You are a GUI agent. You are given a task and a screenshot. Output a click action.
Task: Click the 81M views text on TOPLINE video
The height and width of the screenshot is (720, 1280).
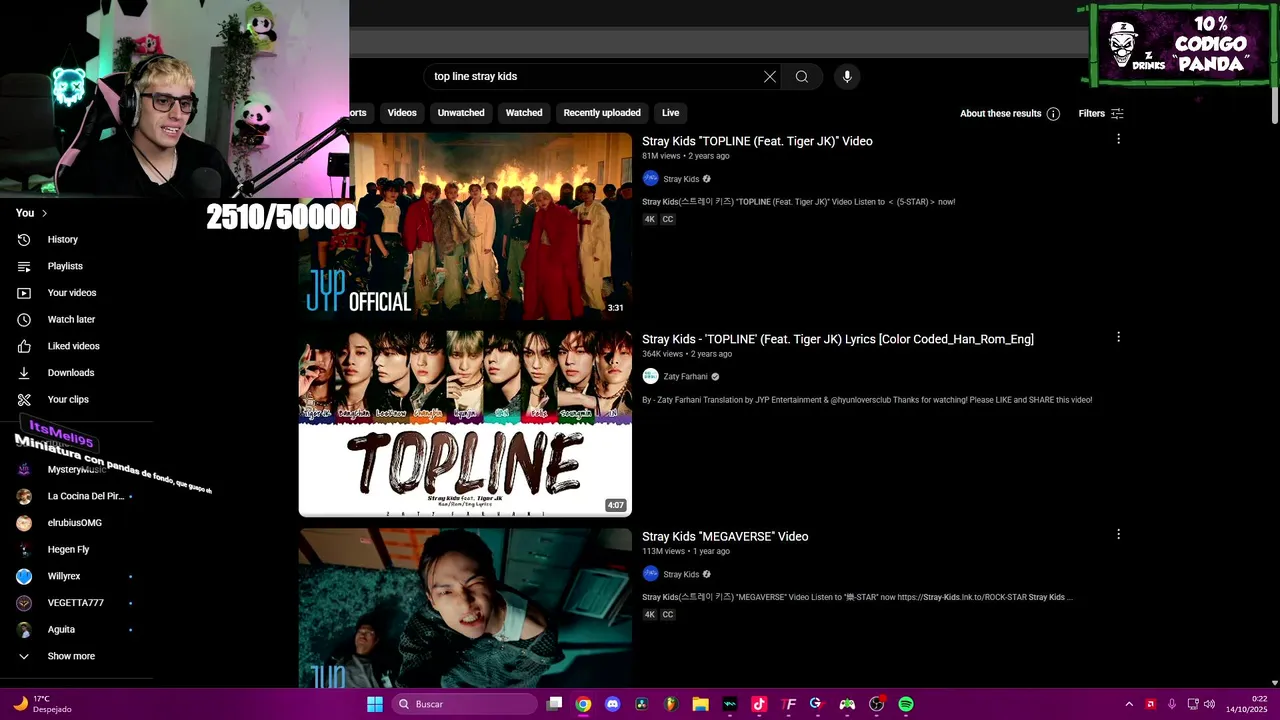(x=661, y=156)
